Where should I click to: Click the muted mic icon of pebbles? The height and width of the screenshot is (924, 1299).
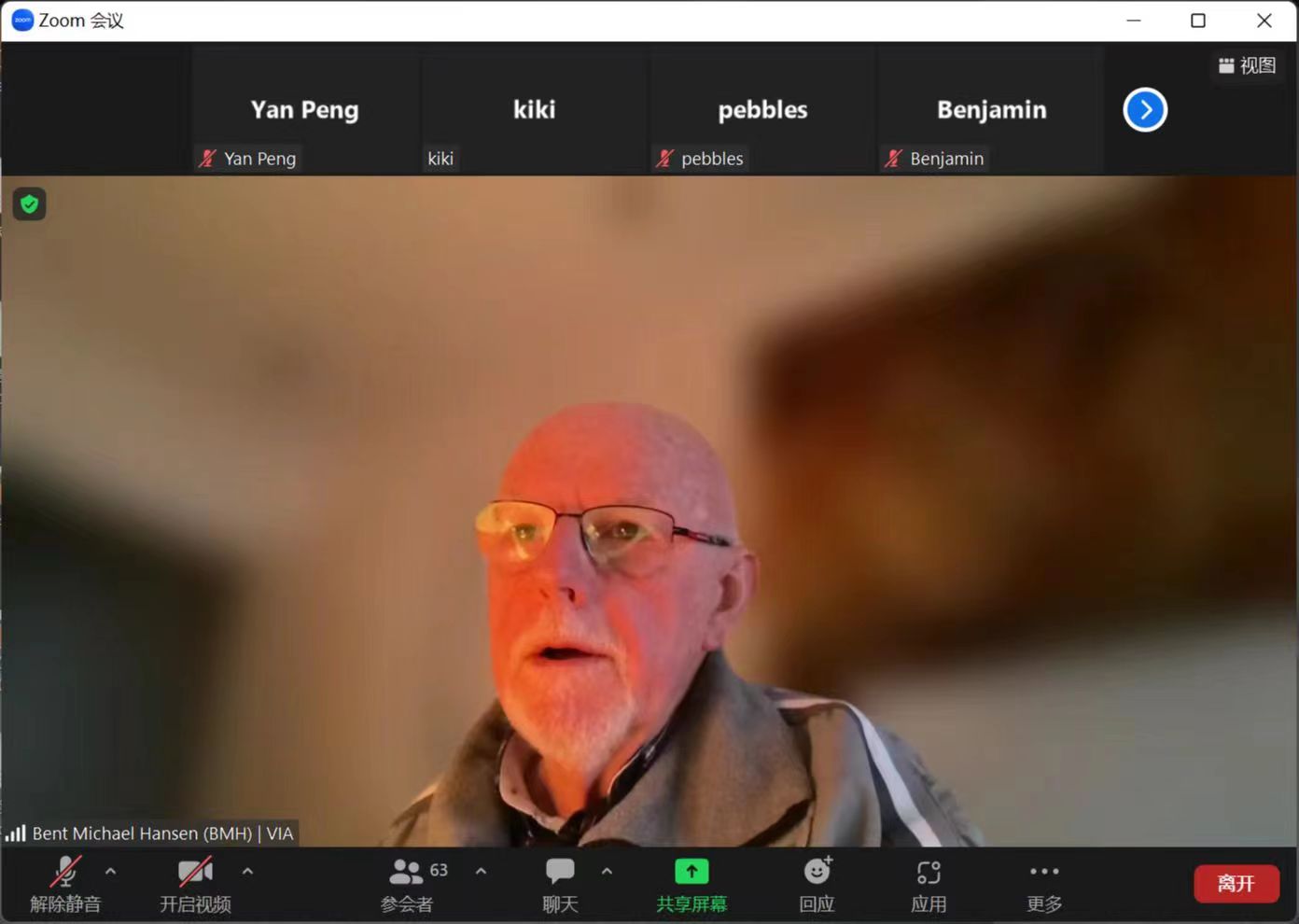[x=664, y=159]
